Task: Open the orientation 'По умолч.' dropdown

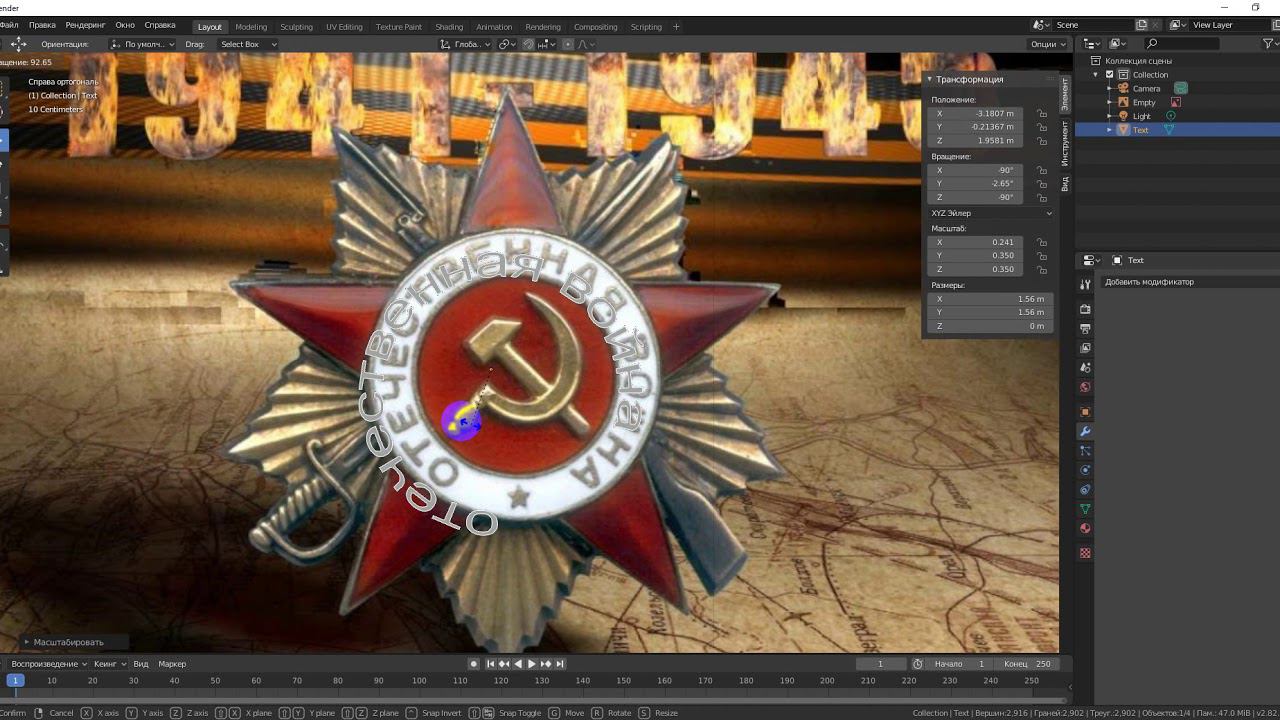Action: click(143, 44)
